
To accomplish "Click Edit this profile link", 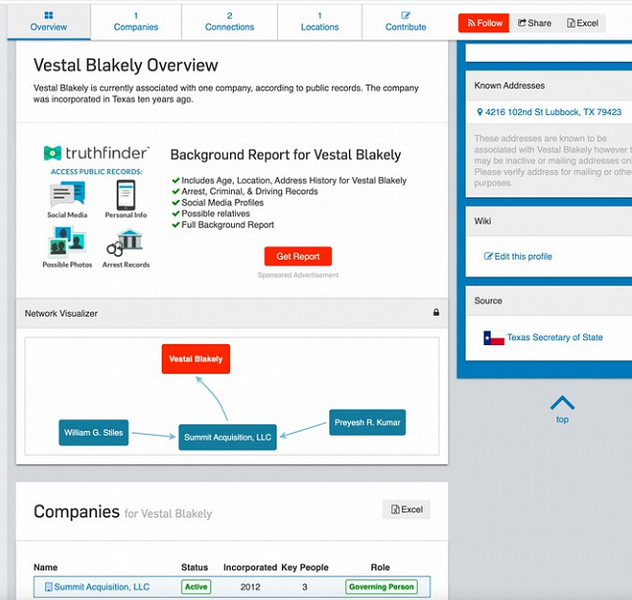I will (x=523, y=256).
